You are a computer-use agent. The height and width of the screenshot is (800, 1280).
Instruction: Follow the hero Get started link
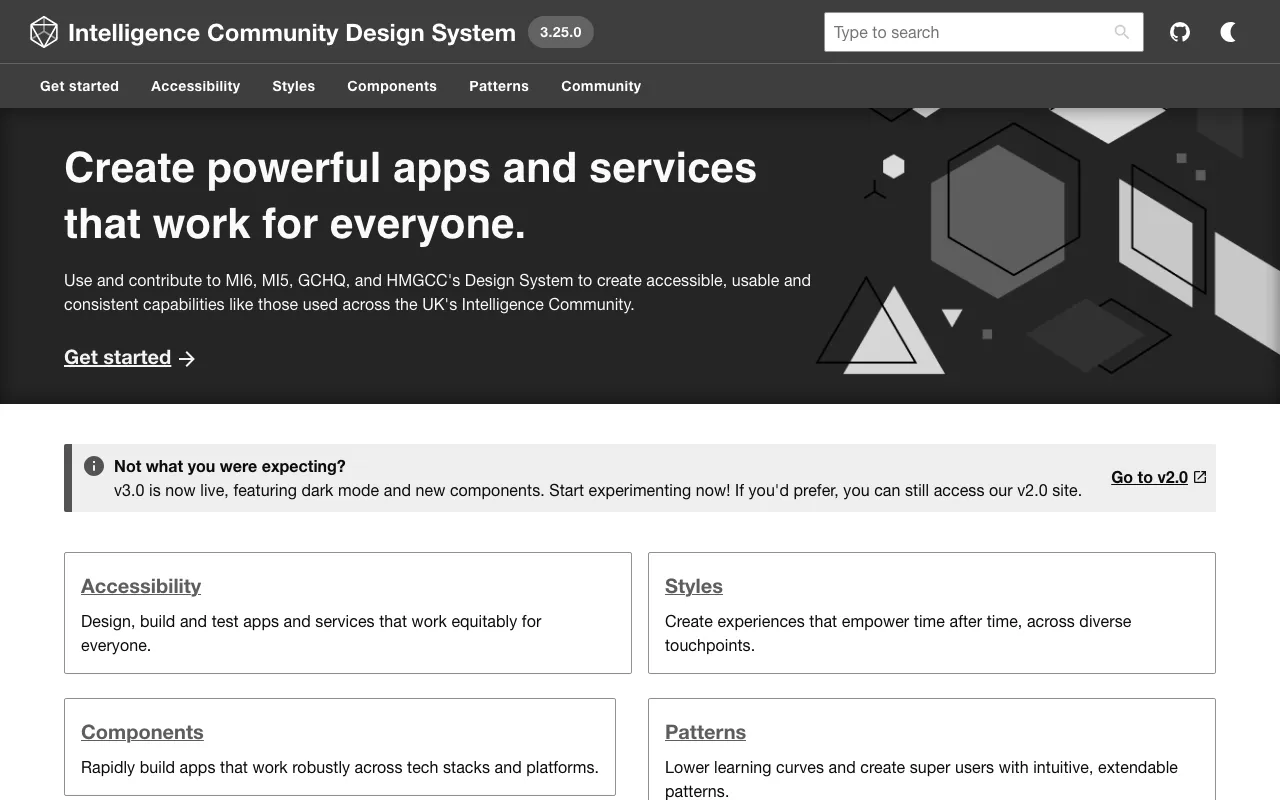pyautogui.click(x=117, y=357)
